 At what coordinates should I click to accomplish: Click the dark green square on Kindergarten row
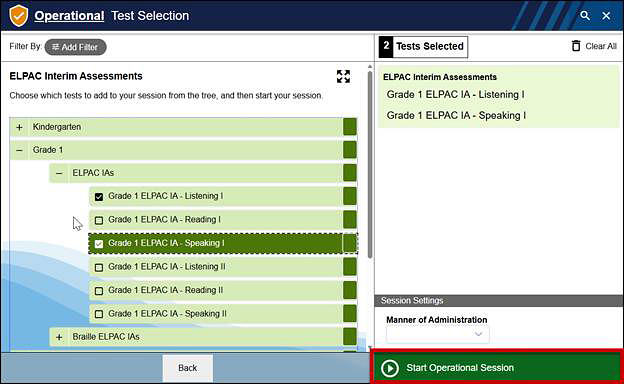click(x=350, y=127)
